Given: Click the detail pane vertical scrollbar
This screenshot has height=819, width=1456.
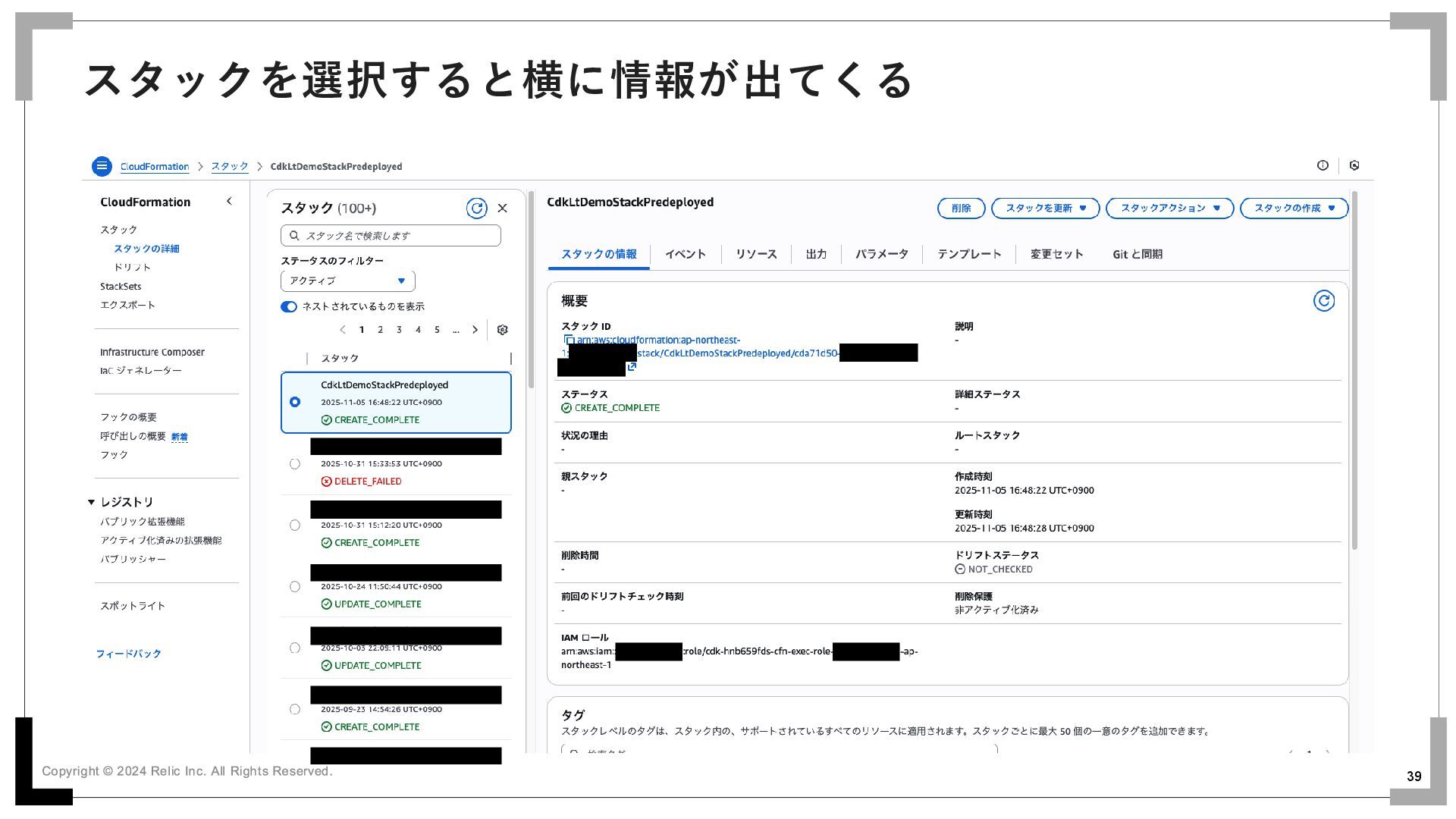Looking at the screenshot, I should tap(1354, 372).
